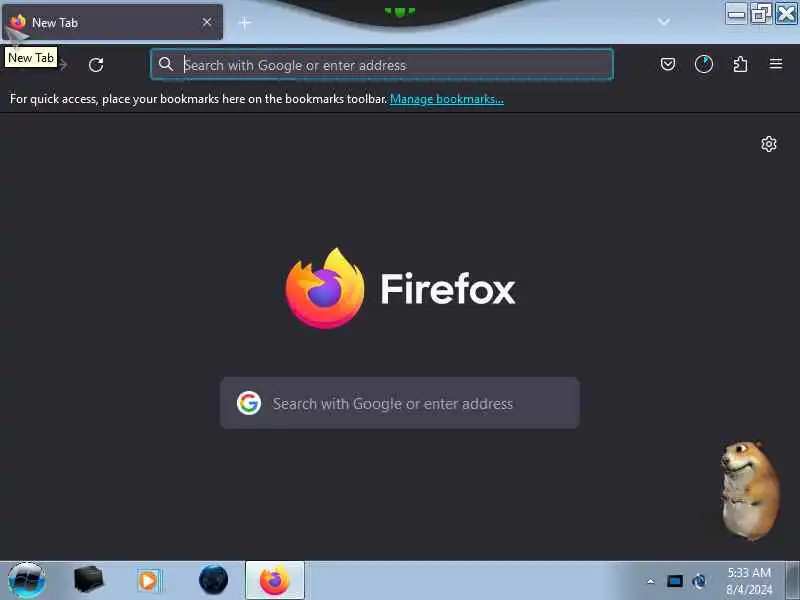Open the Firefox application hamburger menu

click(776, 64)
